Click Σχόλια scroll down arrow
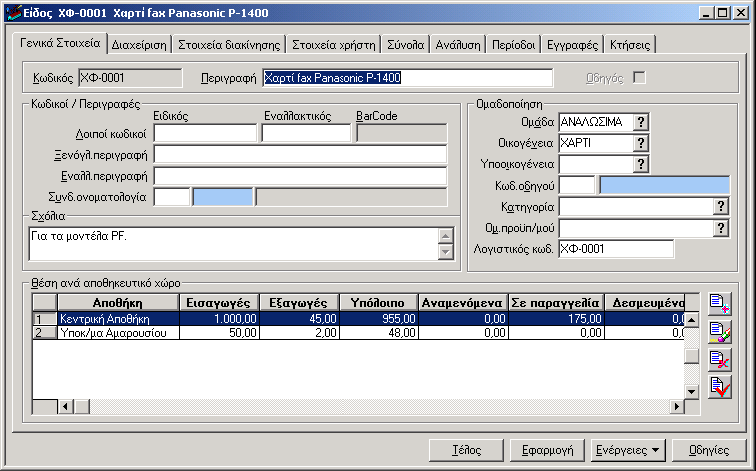756x471 pixels. [446, 252]
